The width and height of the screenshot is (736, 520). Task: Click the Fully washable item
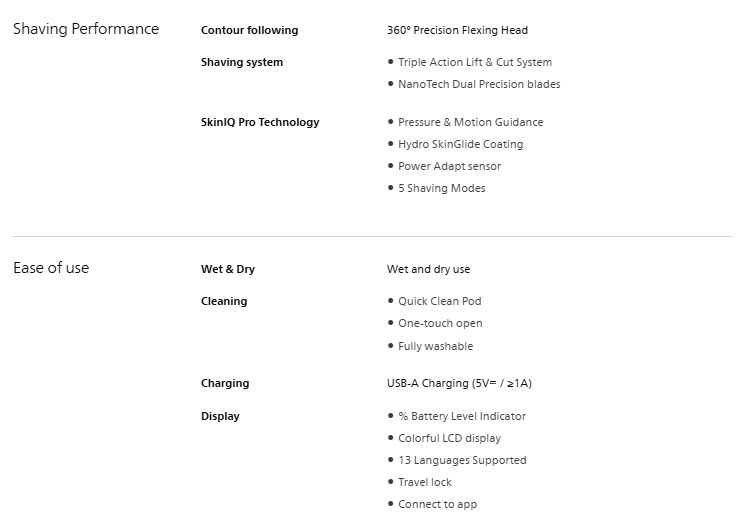(435, 346)
